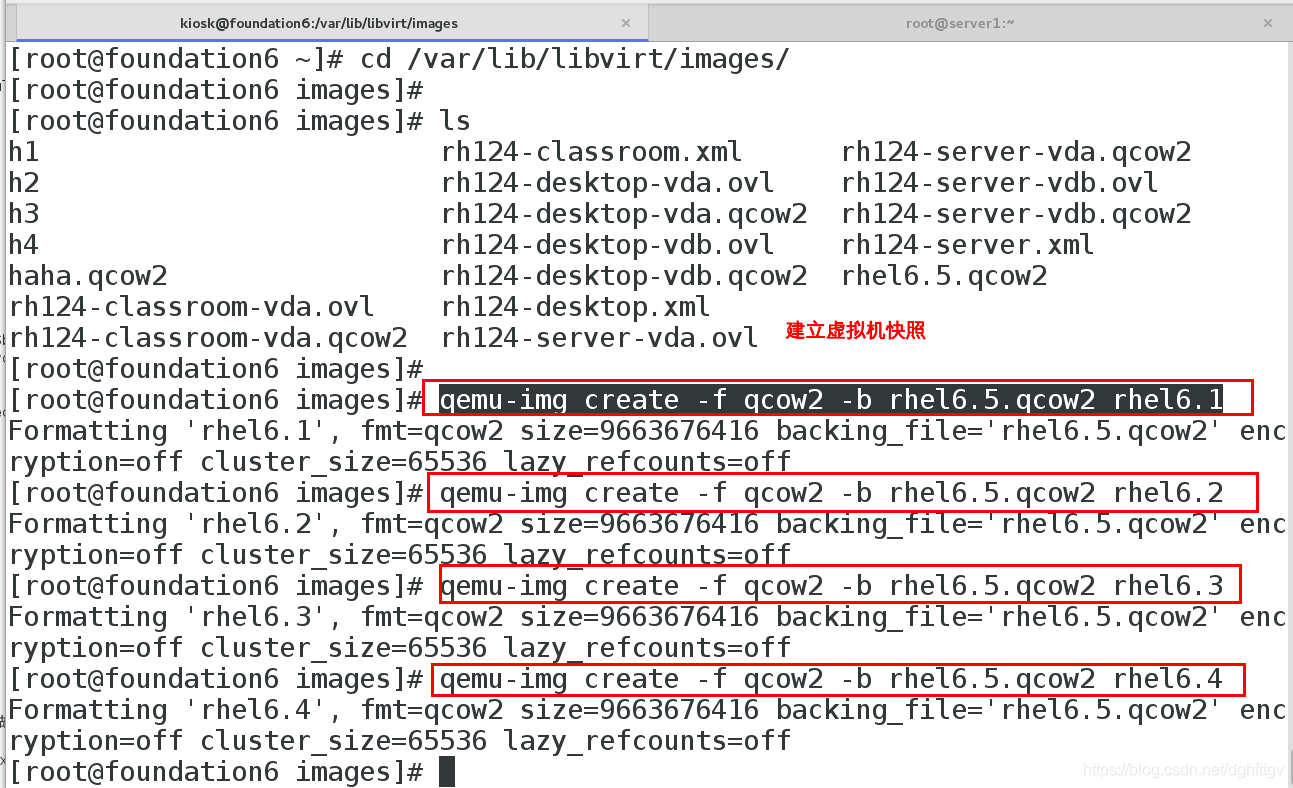Screen dimensions: 1293x788
Task: Select the file 'rh124-server-vda.qcow2'
Action: 1016,153
